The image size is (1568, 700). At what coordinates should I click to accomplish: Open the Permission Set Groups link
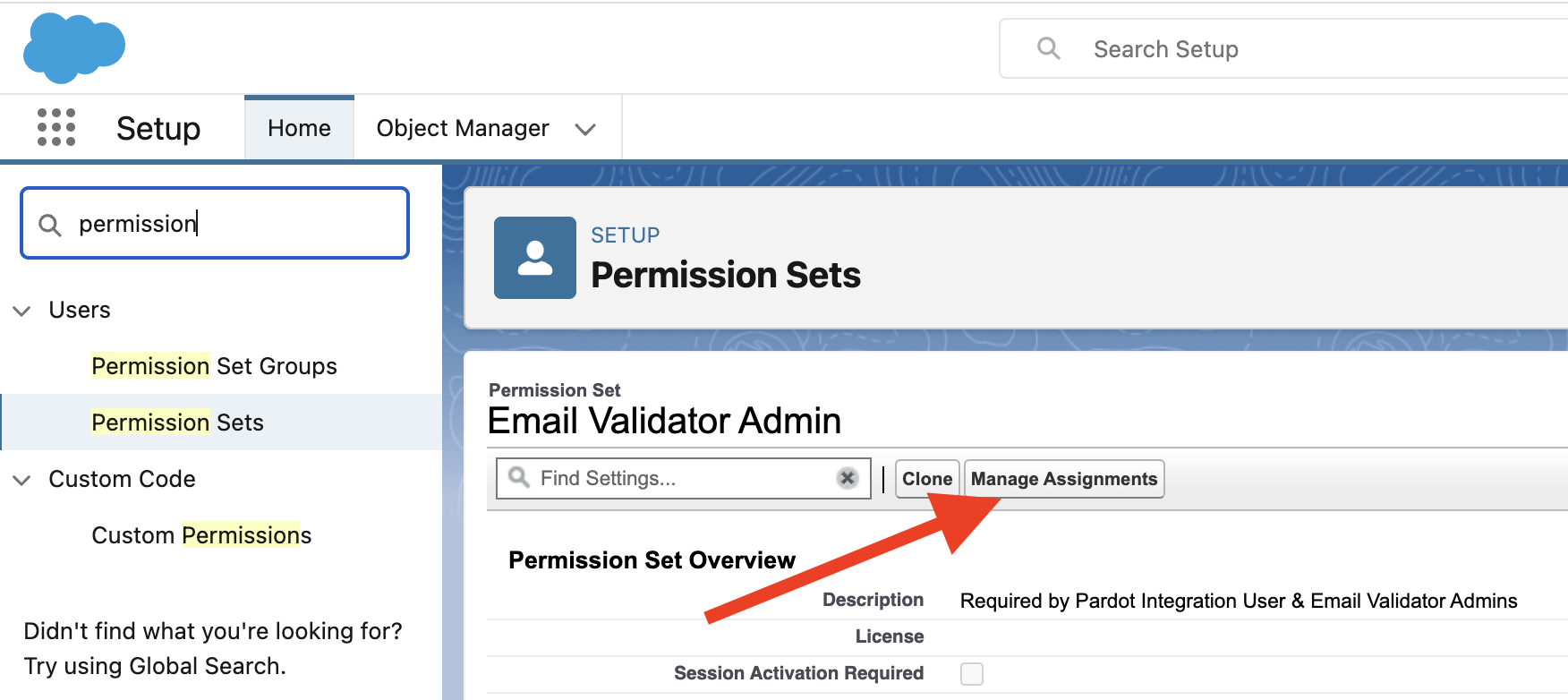click(x=213, y=365)
